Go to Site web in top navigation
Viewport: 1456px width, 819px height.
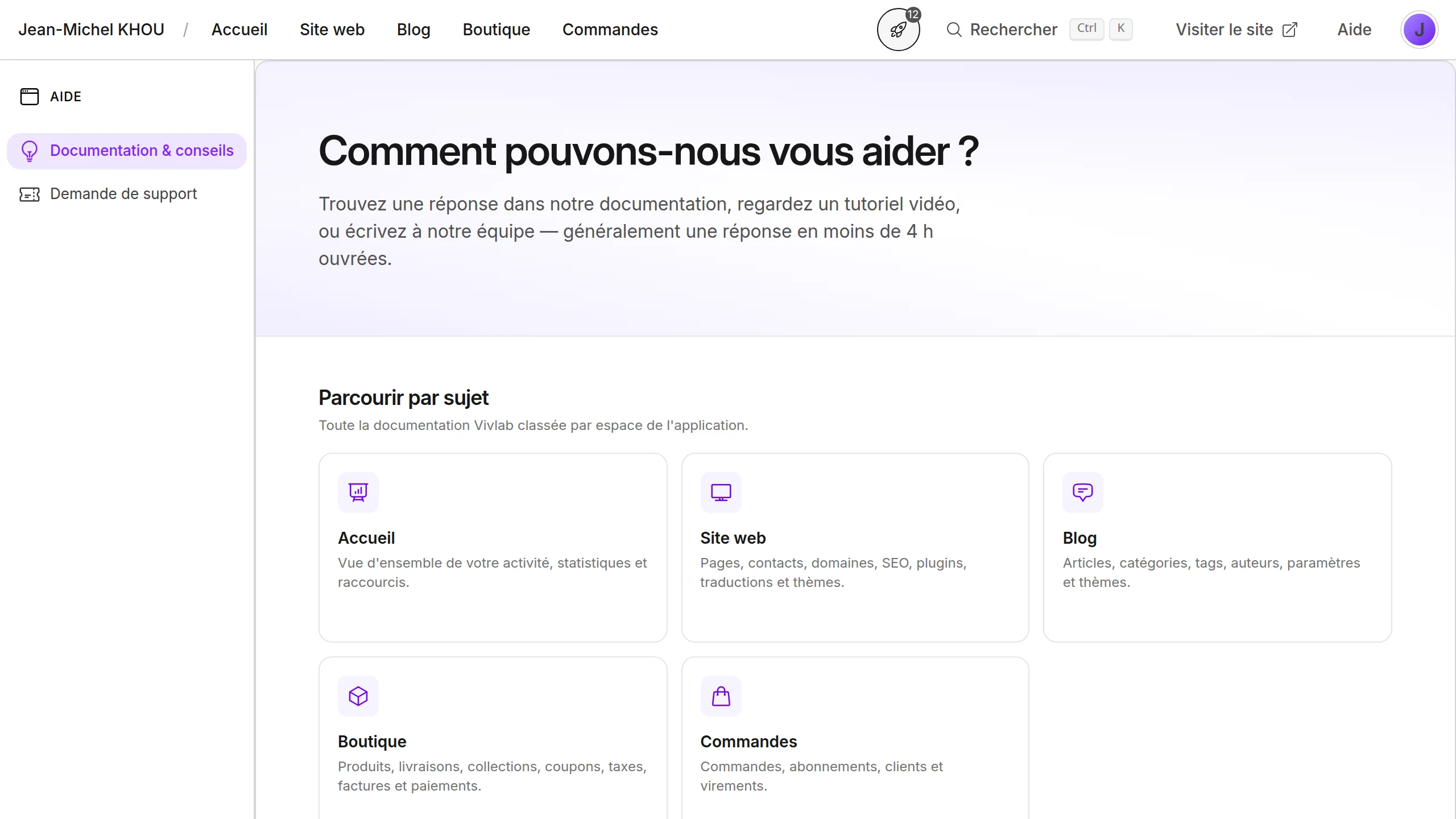coord(332,30)
